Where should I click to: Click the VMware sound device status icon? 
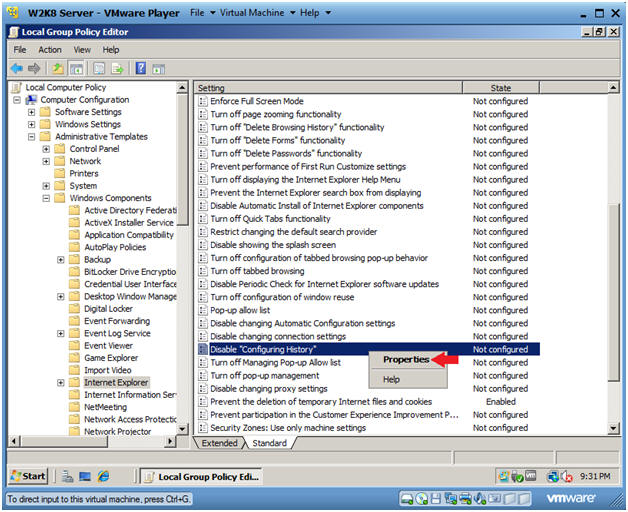pyautogui.click(x=479, y=499)
